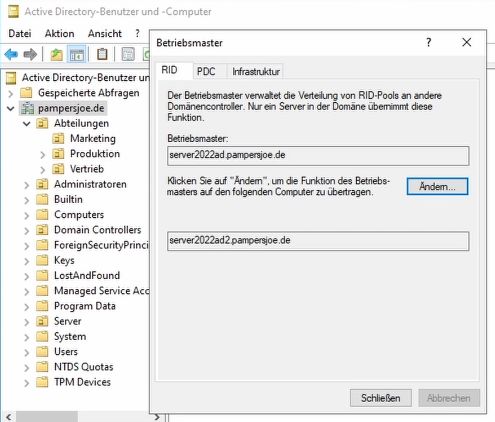Click the Betriebsmaster server name field

tap(318, 155)
